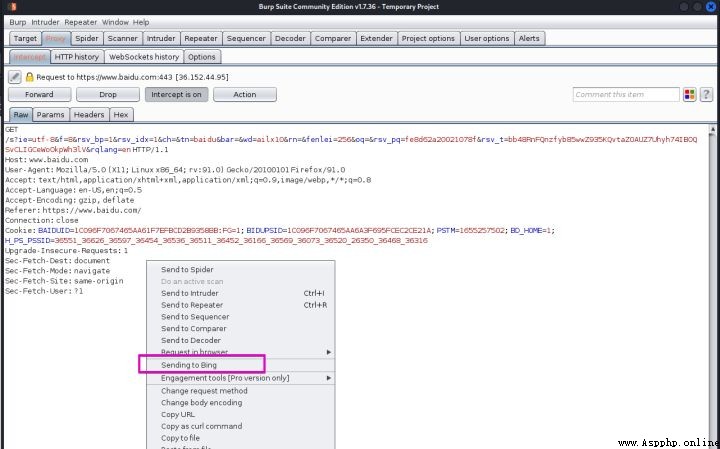Image resolution: width=720 pixels, height=449 pixels.
Task: Open the Alerts tab
Action: tap(529, 39)
